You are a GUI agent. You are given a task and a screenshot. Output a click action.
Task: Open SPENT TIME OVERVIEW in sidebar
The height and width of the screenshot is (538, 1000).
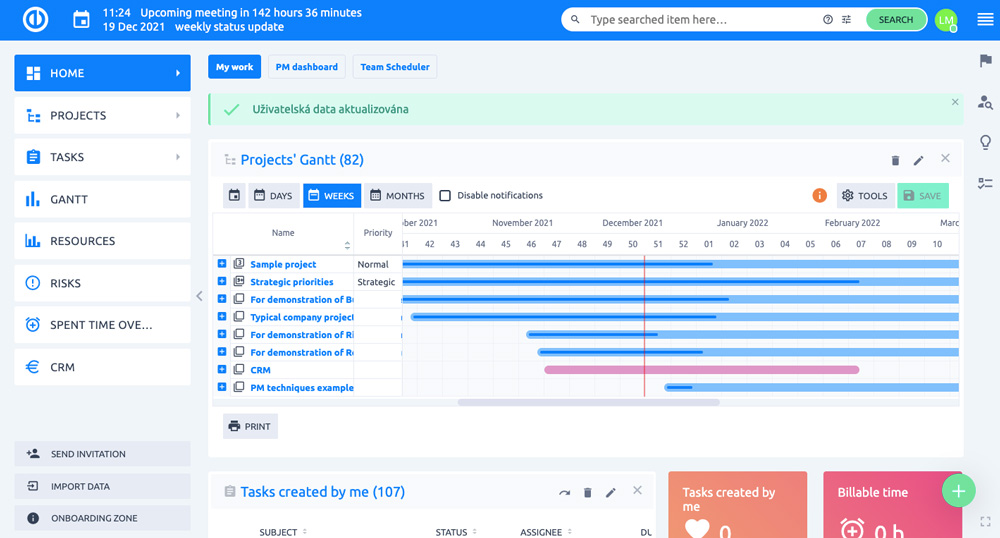tap(103, 325)
